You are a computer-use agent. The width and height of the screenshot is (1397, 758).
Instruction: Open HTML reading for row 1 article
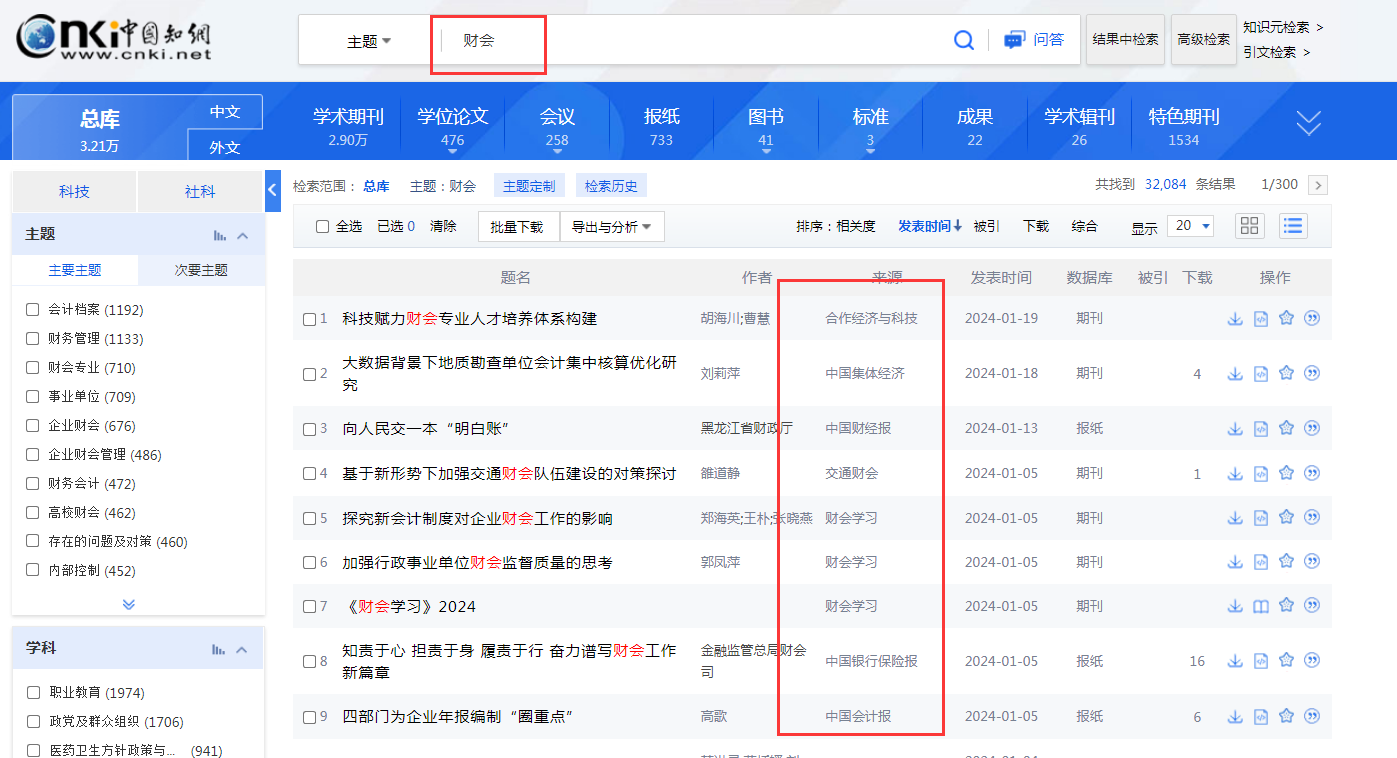click(x=1261, y=318)
